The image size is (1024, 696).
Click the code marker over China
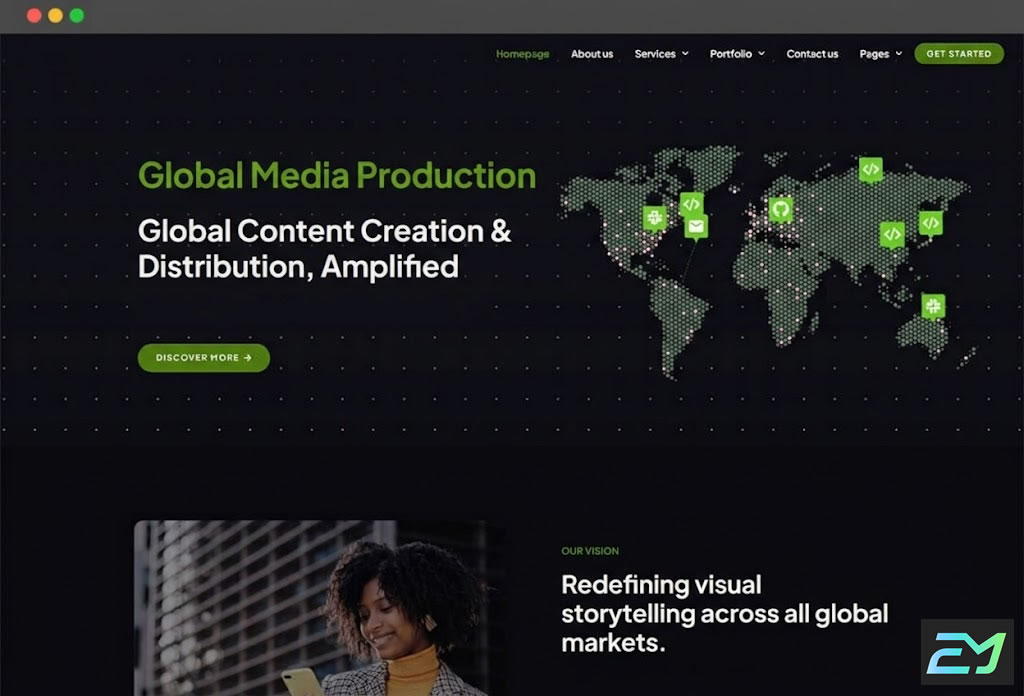click(892, 234)
